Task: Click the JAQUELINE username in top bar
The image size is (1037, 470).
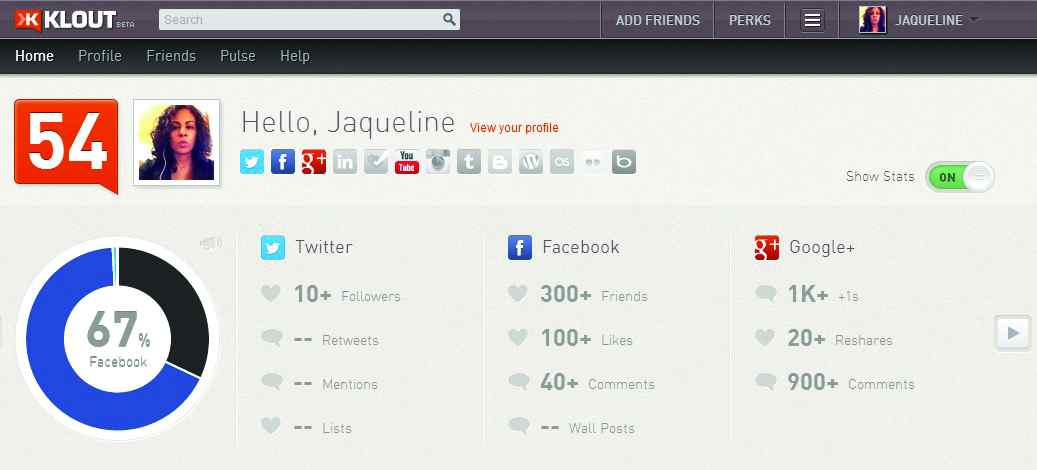Action: (929, 20)
